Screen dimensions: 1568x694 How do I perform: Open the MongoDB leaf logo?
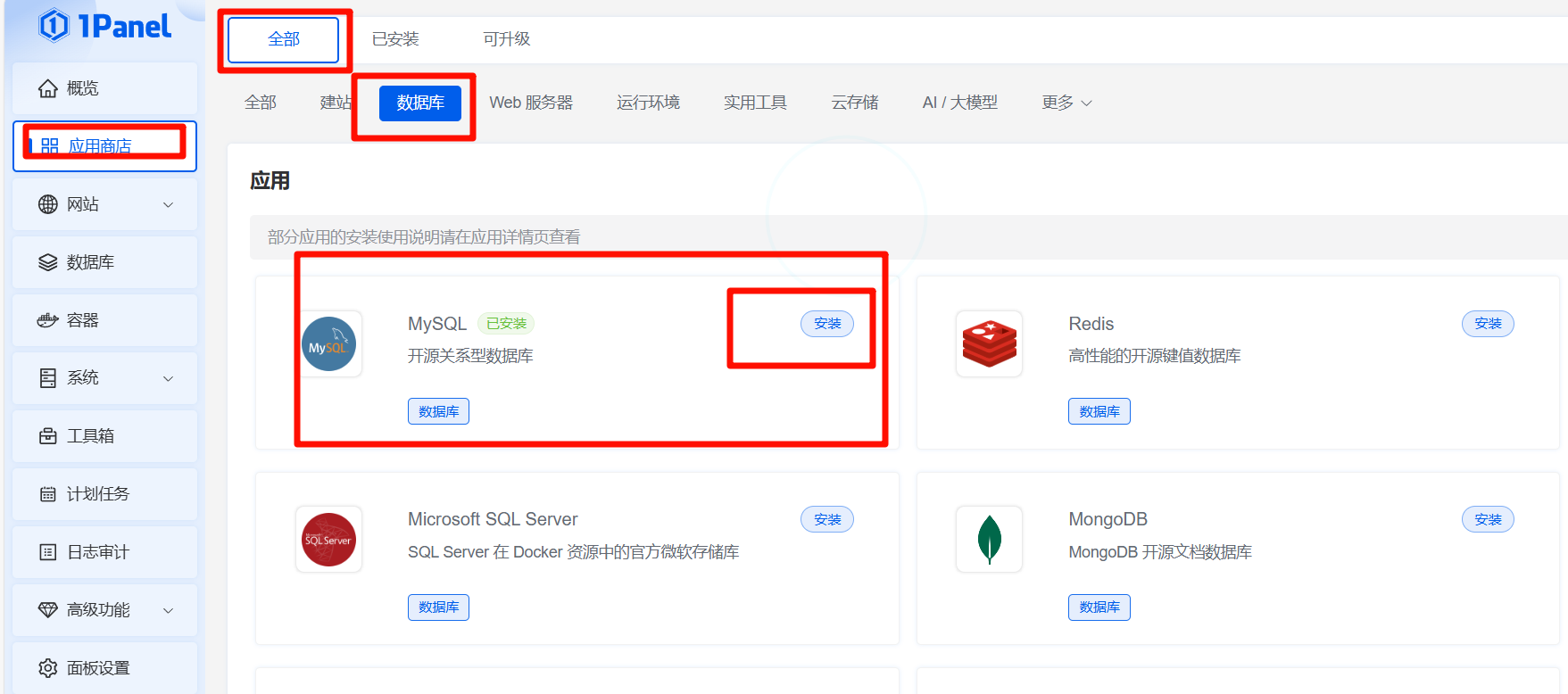point(989,540)
